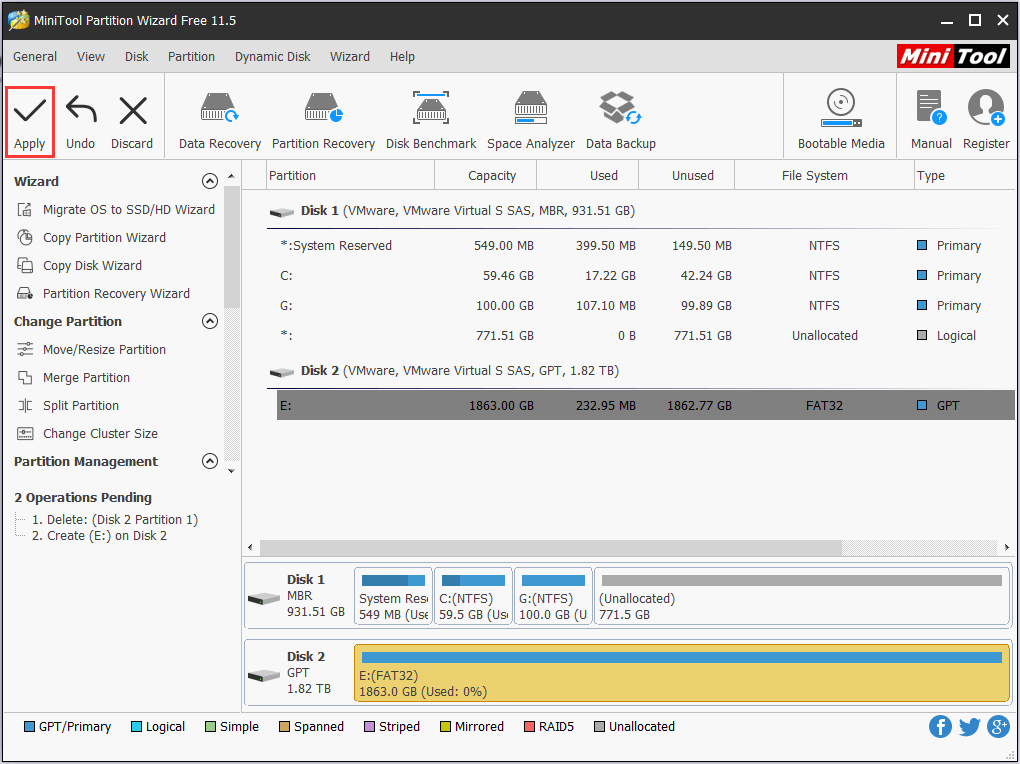Click the Apply checkmark button
Screen dimensions: 1020x764
tap(29, 122)
